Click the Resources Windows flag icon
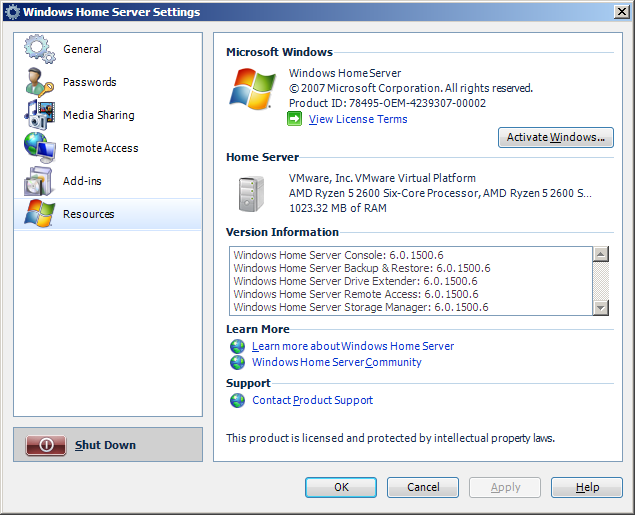This screenshot has width=635, height=515. [39, 213]
